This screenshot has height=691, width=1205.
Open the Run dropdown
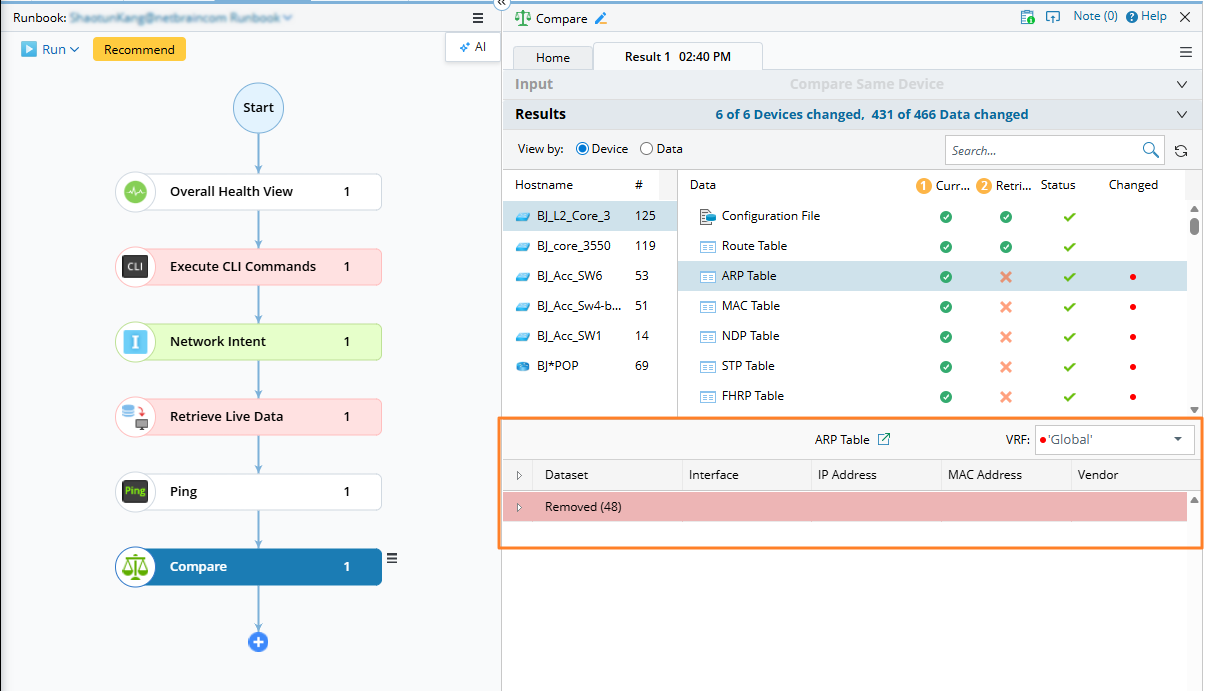click(x=50, y=49)
